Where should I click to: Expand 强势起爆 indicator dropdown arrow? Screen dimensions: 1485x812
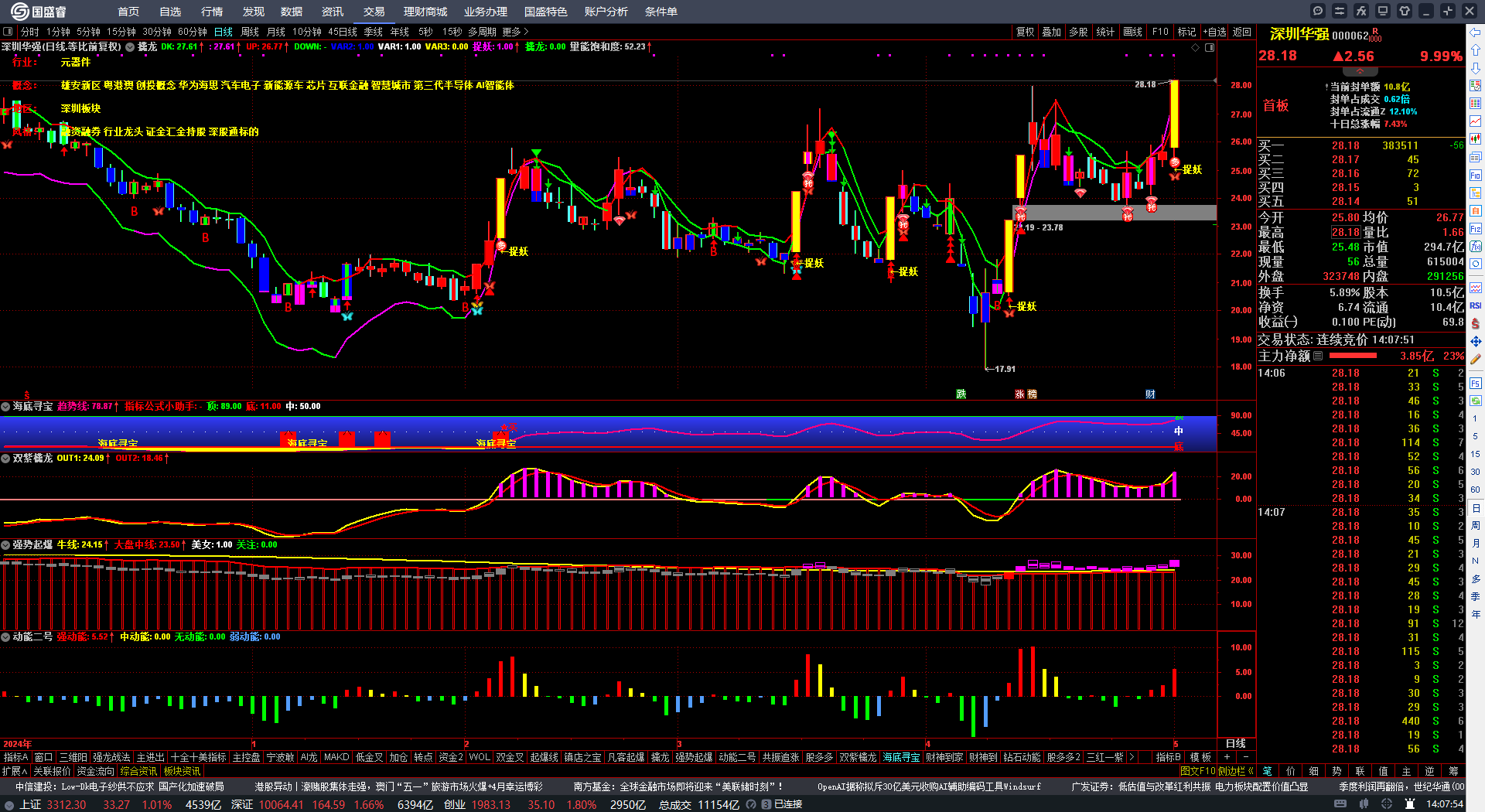click(5, 544)
